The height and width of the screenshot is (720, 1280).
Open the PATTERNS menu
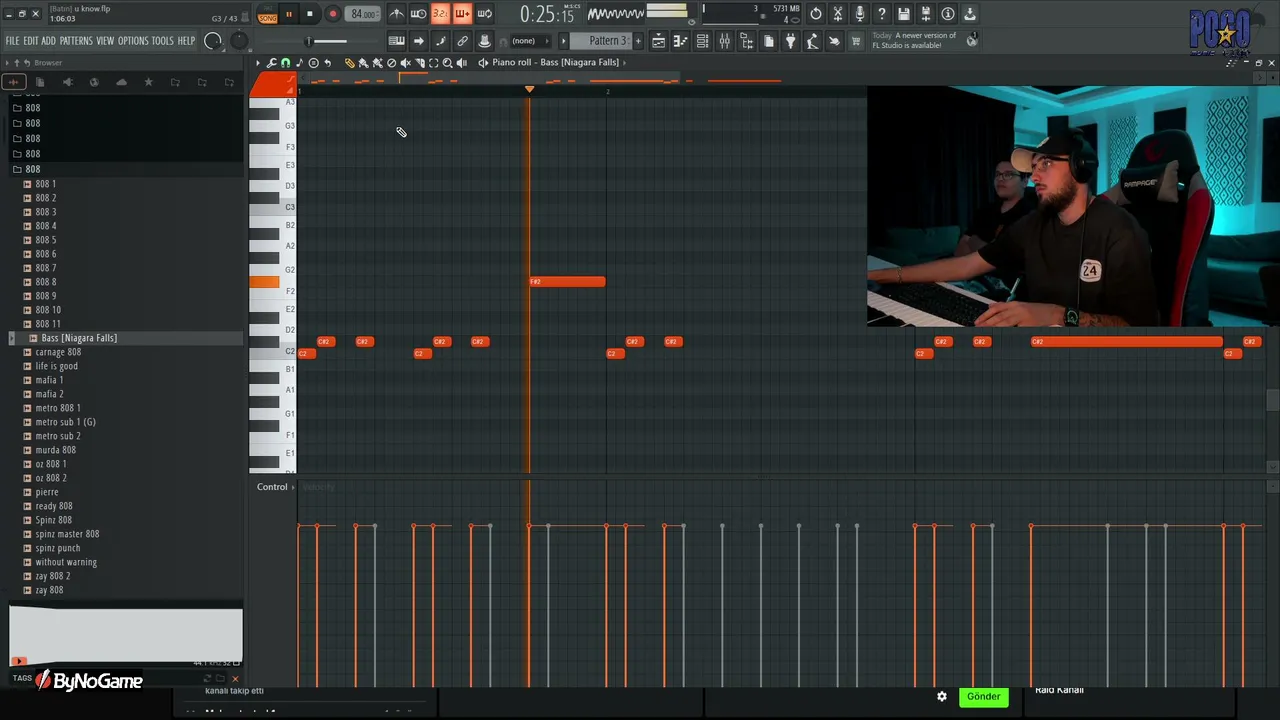[76, 41]
